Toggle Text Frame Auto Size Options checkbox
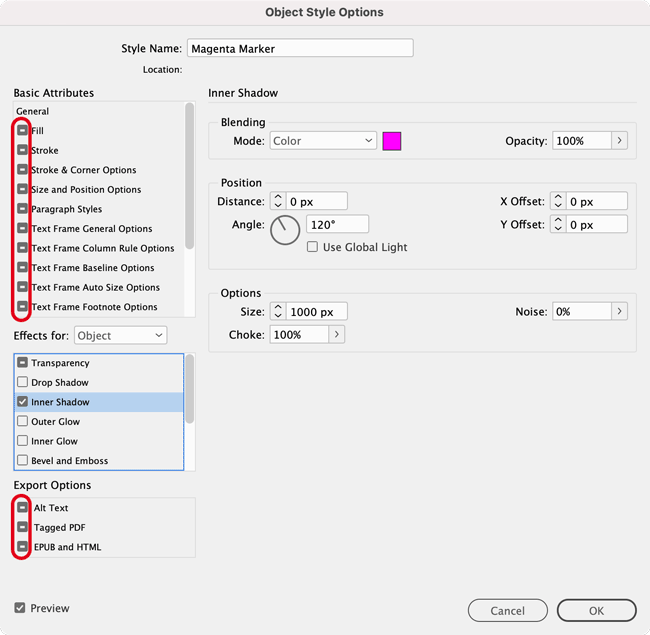 (22, 287)
